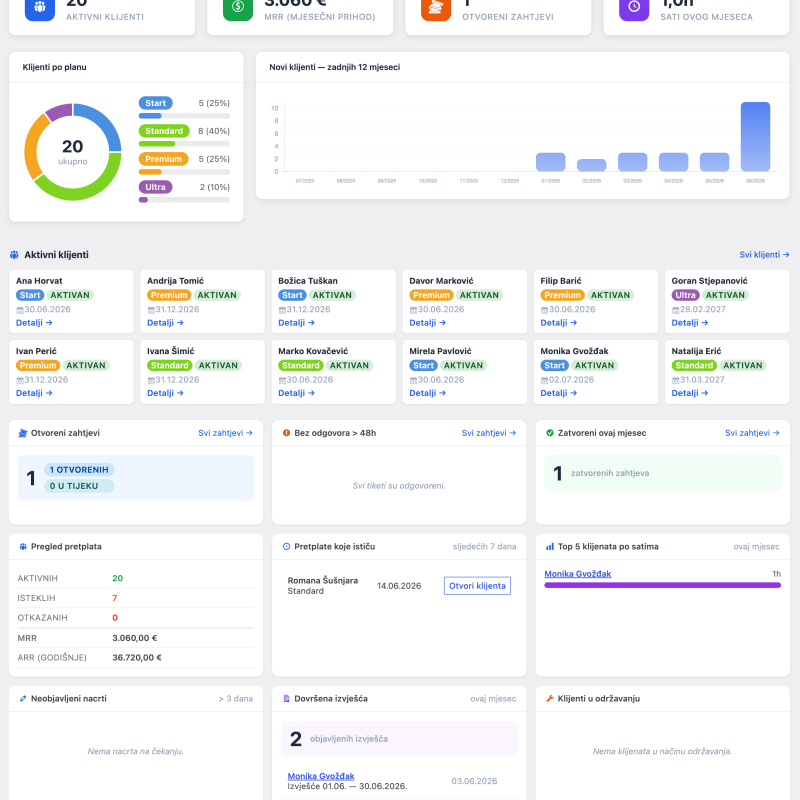Open Detalji for Andrija Tomić
This screenshot has height=800, width=800.
click(x=165, y=323)
